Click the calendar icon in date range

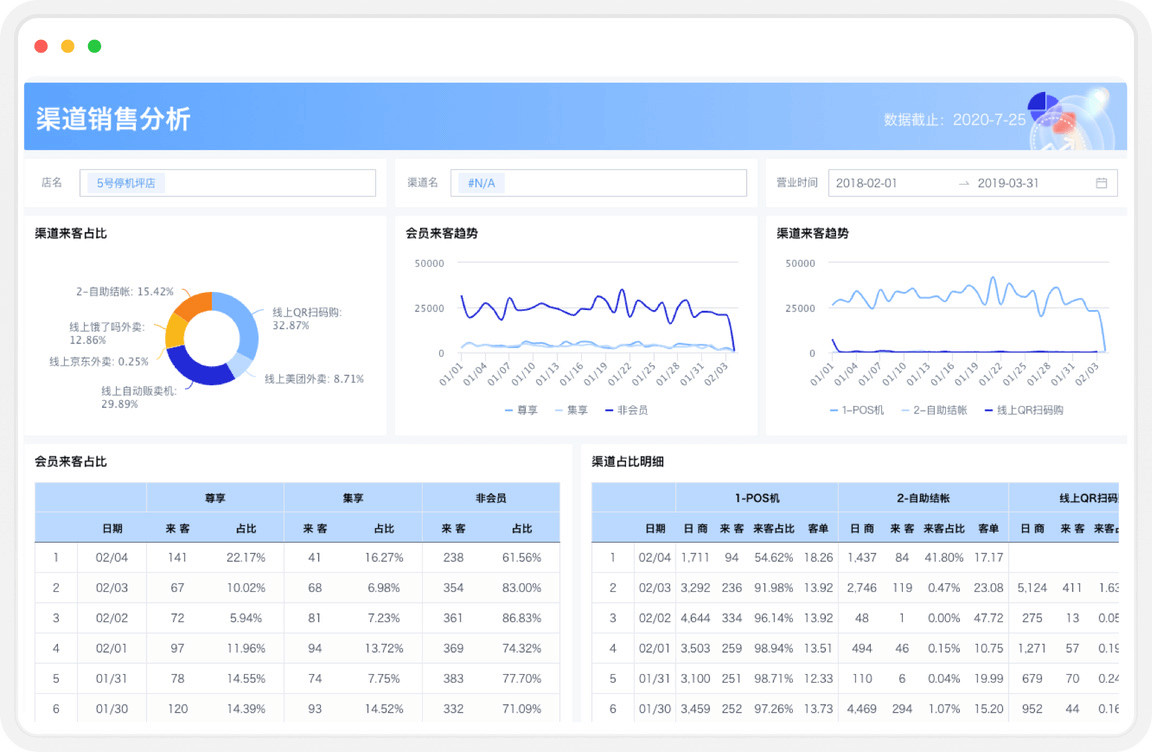1101,183
